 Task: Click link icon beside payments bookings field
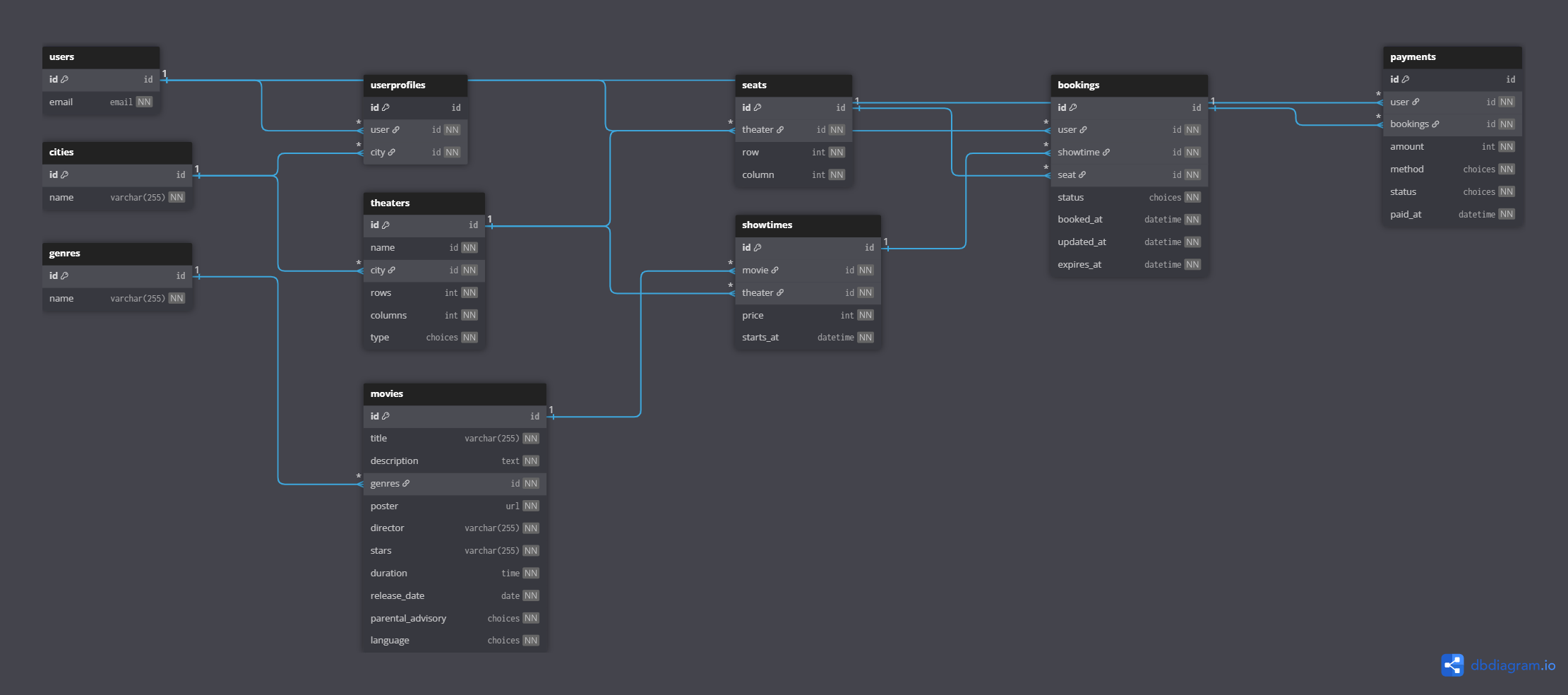click(1435, 124)
